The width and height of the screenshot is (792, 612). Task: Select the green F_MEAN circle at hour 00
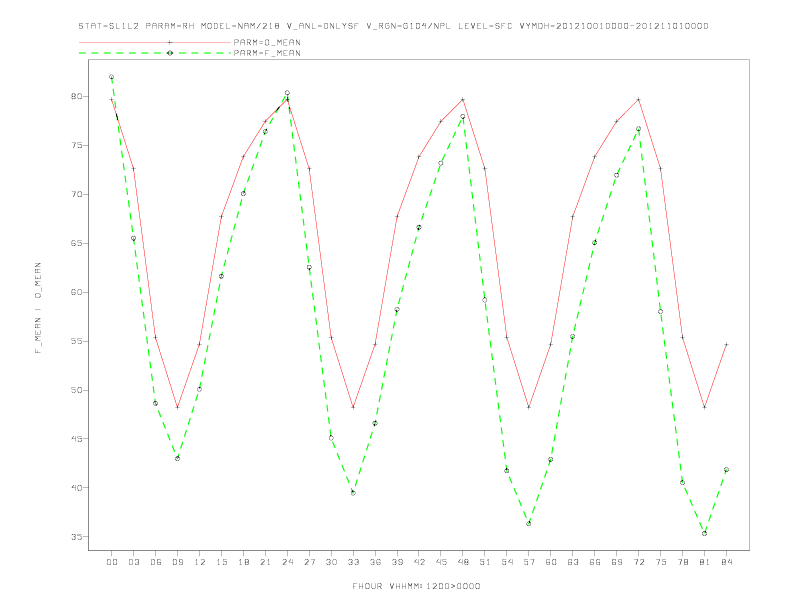tap(112, 77)
